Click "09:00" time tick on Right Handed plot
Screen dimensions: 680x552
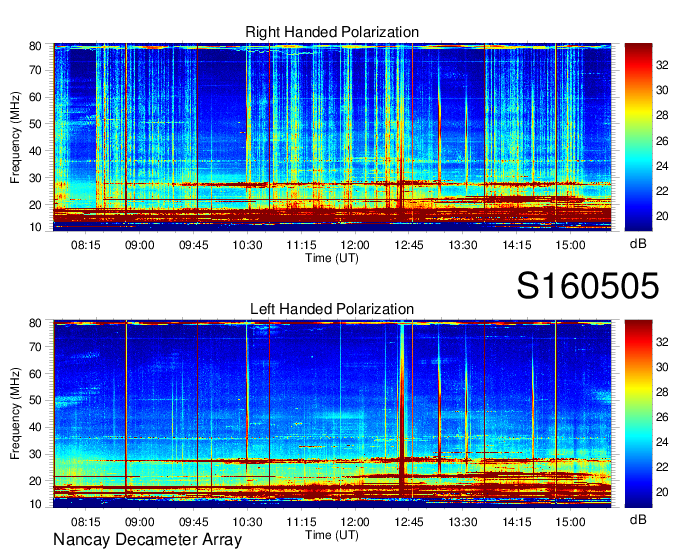[140, 245]
